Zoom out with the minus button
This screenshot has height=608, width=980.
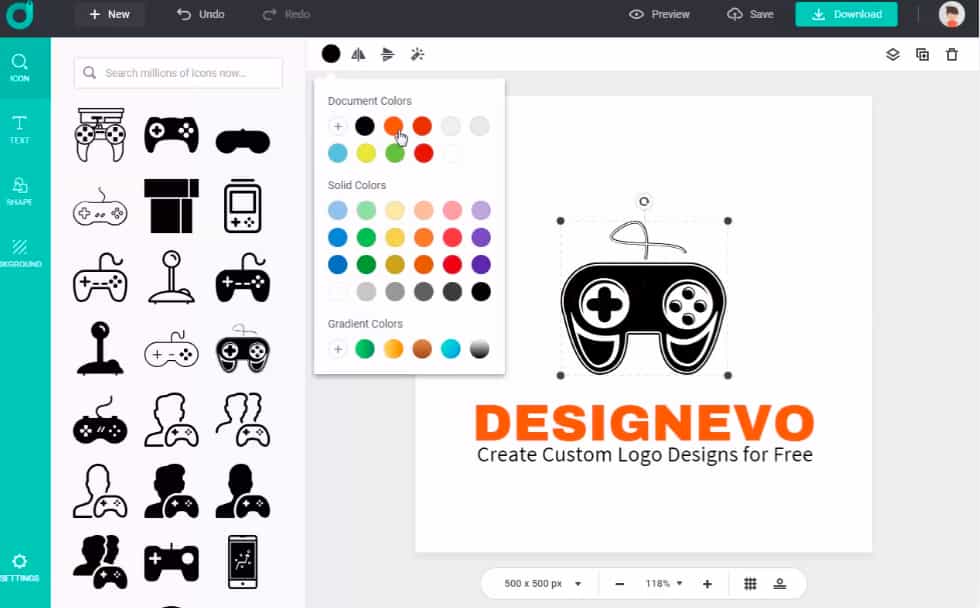tap(619, 584)
